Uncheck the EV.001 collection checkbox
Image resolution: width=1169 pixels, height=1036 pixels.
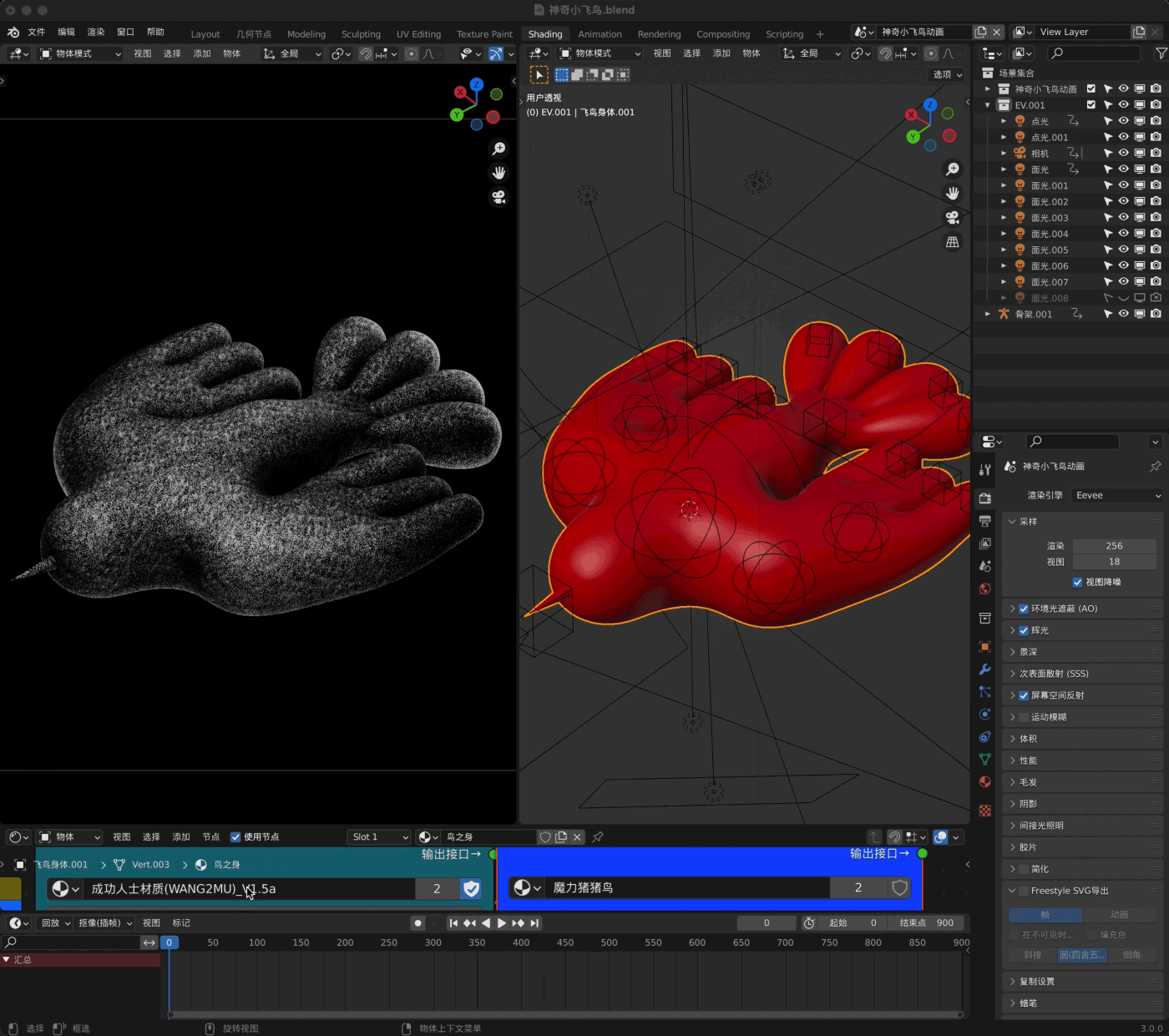1091,105
